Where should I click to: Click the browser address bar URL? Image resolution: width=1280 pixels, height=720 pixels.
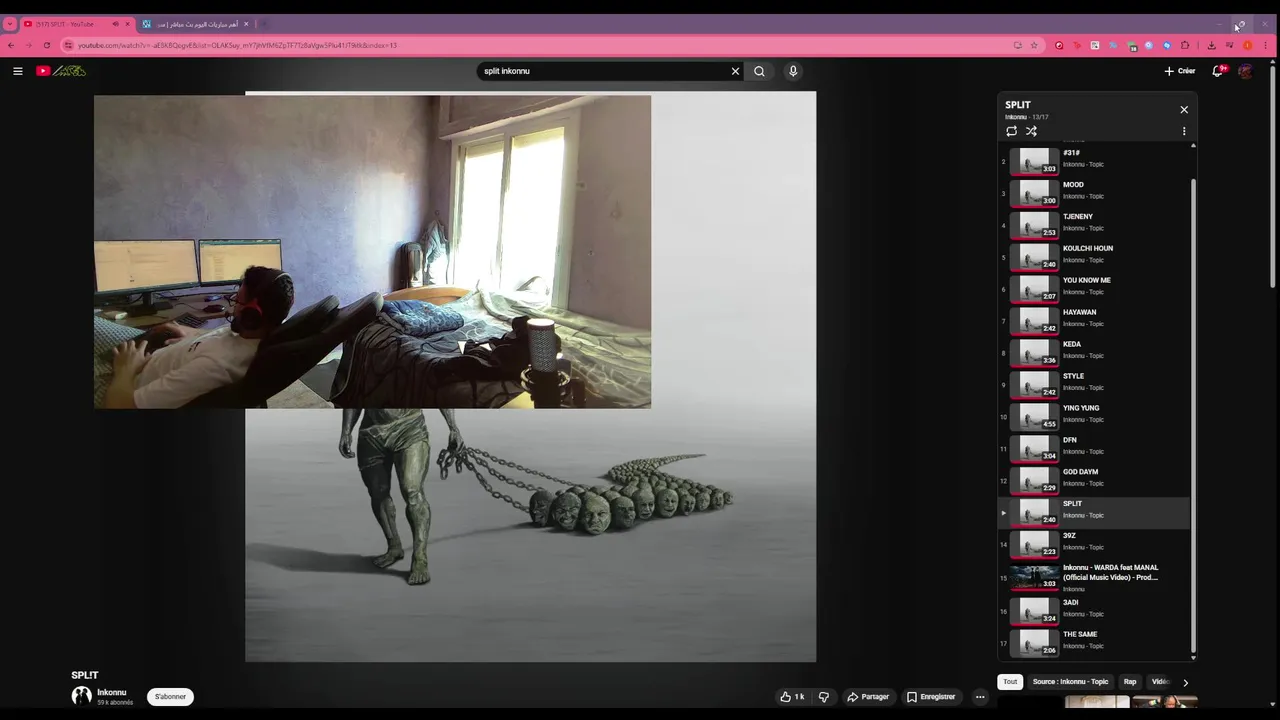click(237, 45)
